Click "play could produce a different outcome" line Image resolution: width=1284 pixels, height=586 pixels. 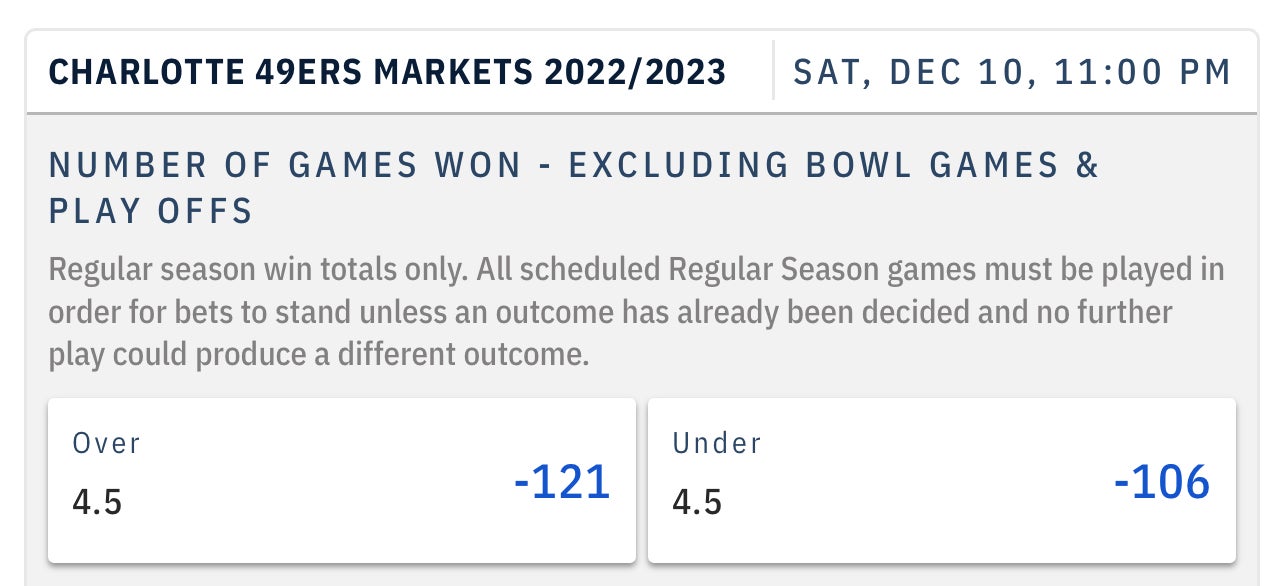pos(318,355)
